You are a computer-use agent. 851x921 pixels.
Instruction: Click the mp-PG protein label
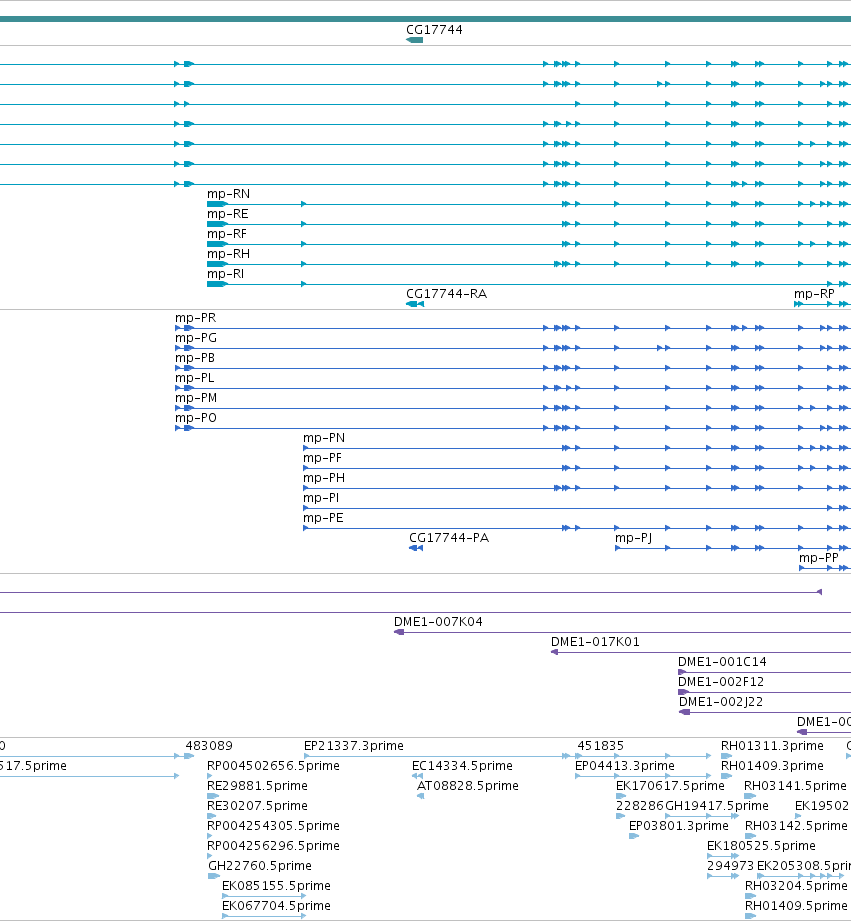tap(196, 338)
